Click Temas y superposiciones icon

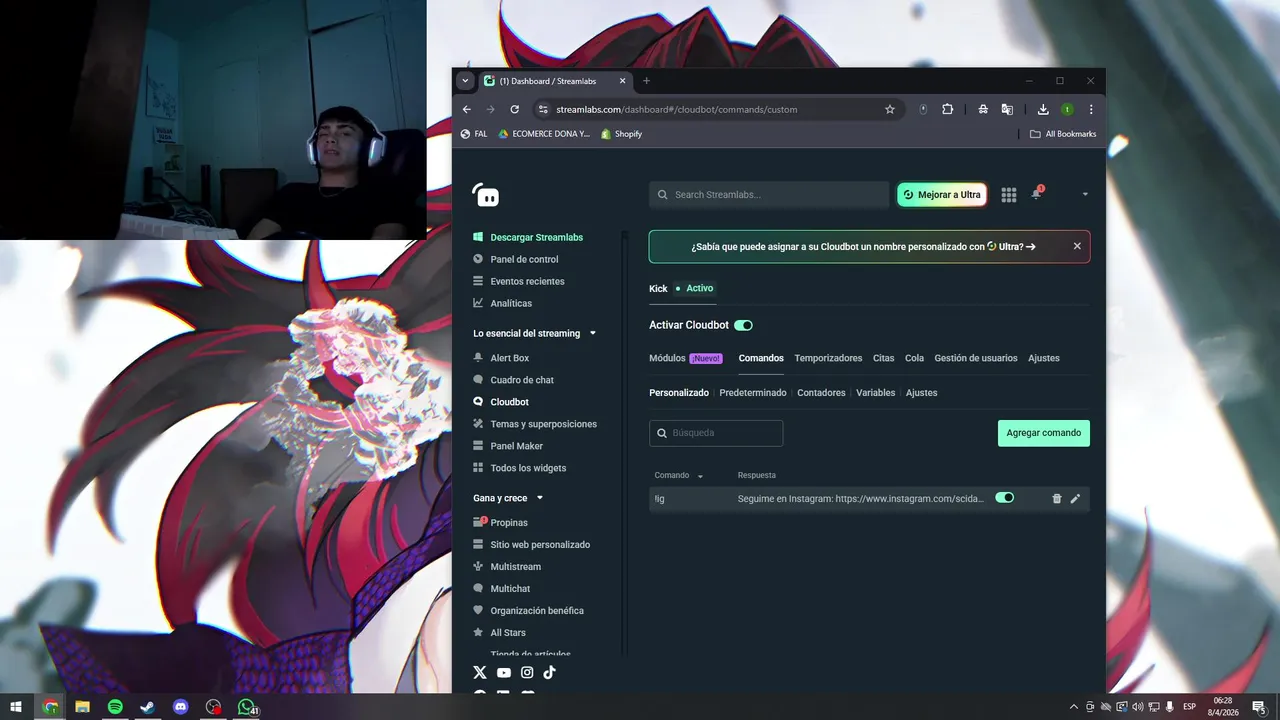pyautogui.click(x=479, y=424)
